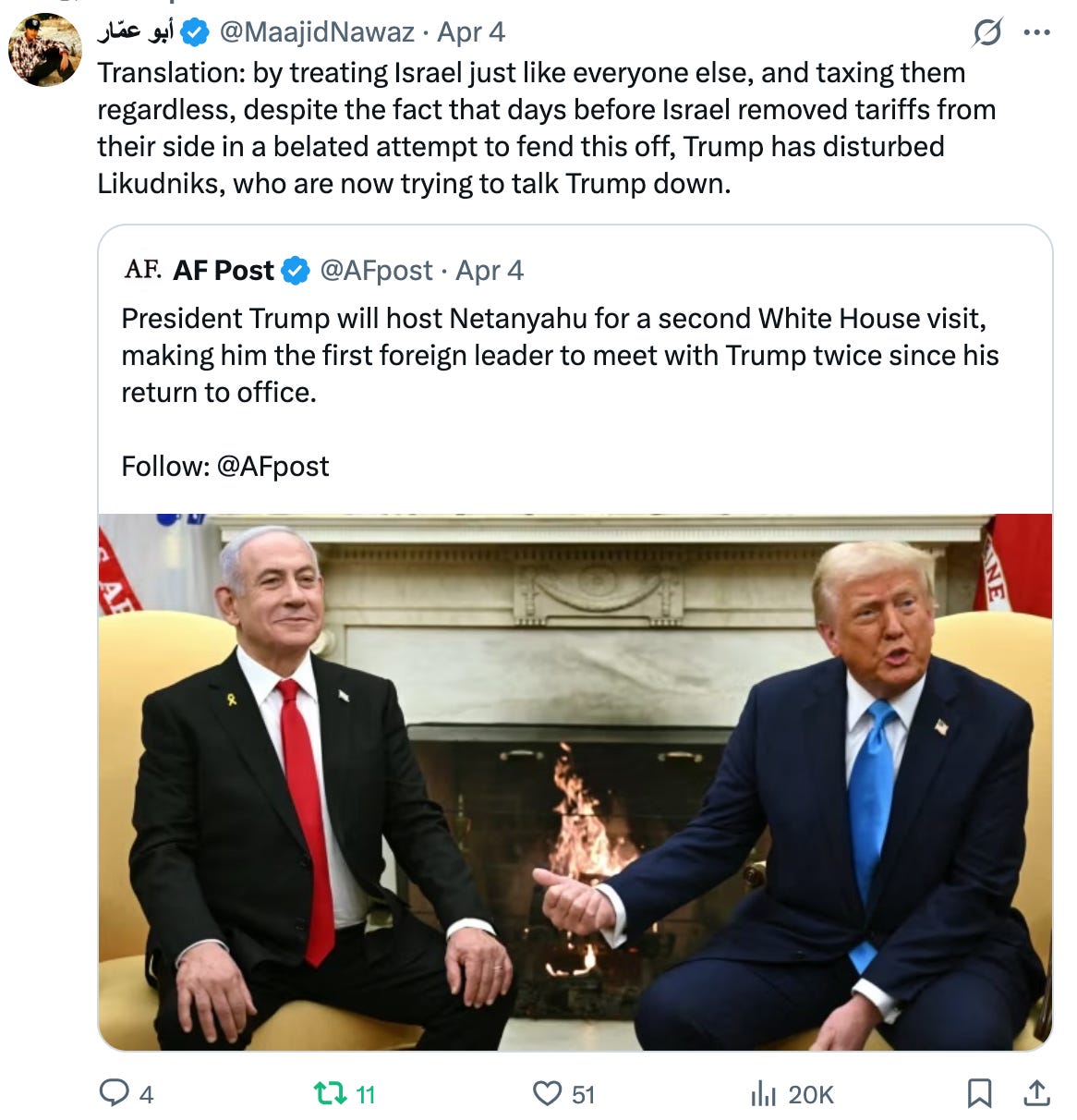
Task: Follow the @AFpost mention link in quote text
Action: click(x=272, y=466)
